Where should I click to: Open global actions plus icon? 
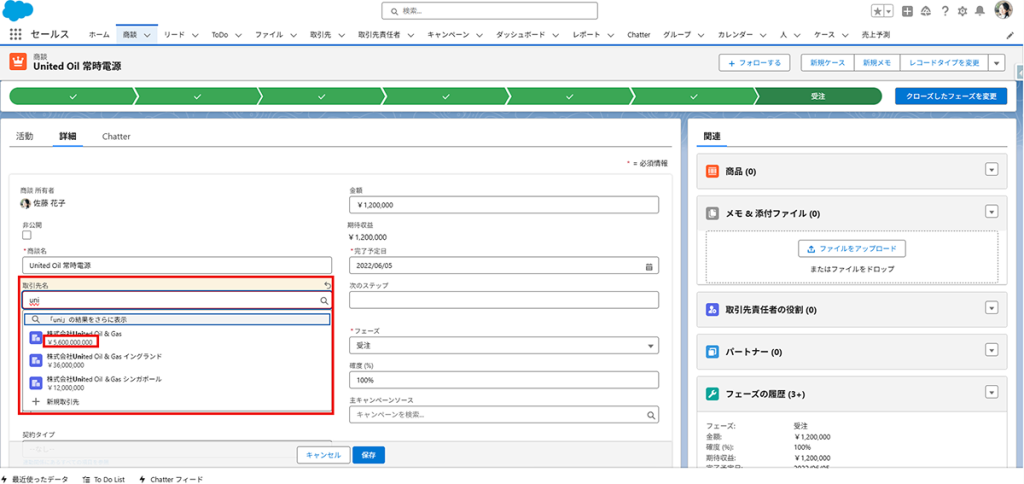[907, 11]
